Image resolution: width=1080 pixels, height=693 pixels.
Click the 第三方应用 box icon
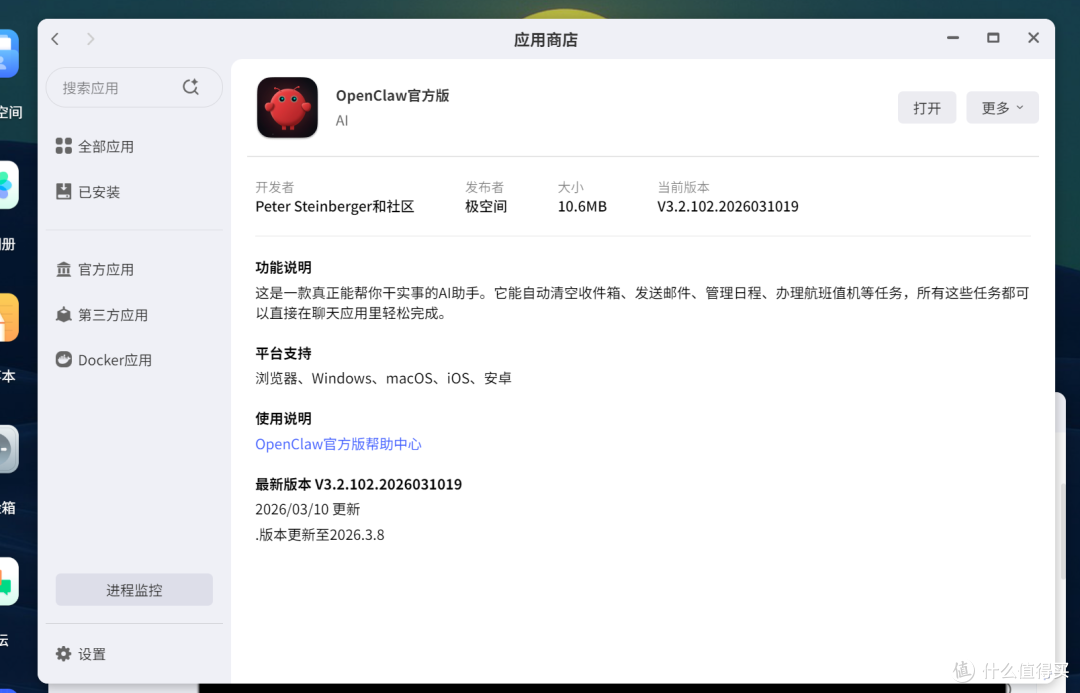click(x=63, y=315)
